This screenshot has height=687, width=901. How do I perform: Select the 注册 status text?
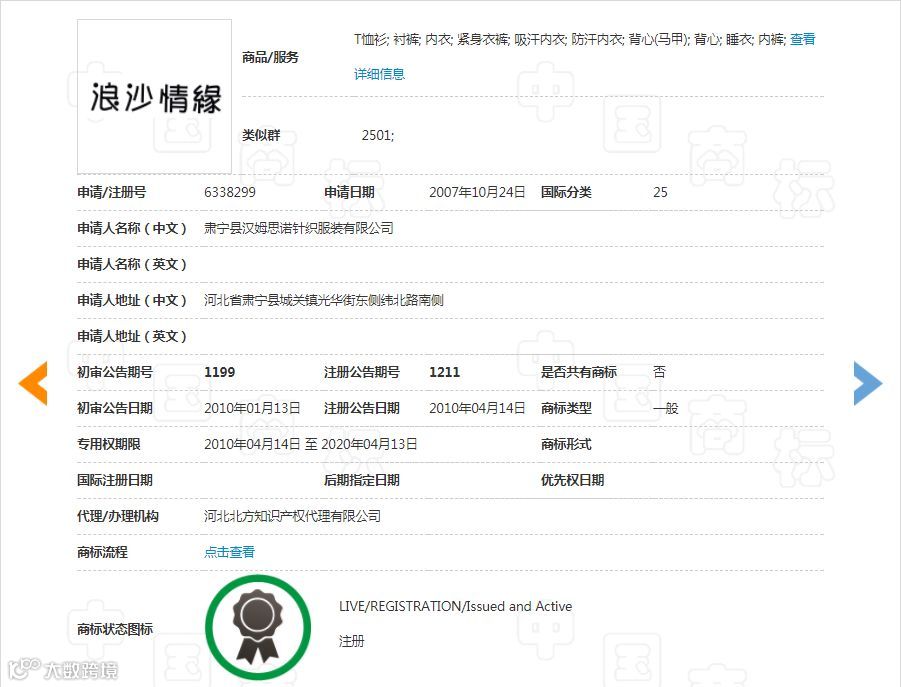pos(352,641)
